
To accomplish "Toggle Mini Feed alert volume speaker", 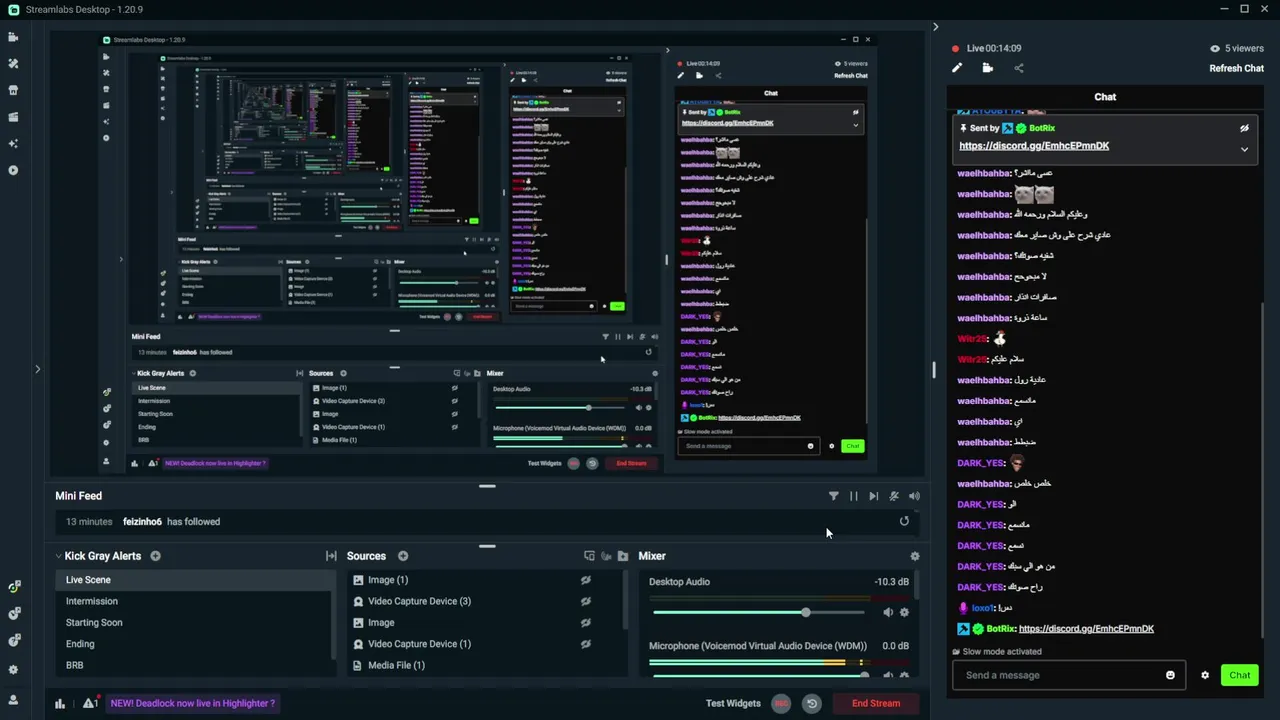I will tap(914, 496).
